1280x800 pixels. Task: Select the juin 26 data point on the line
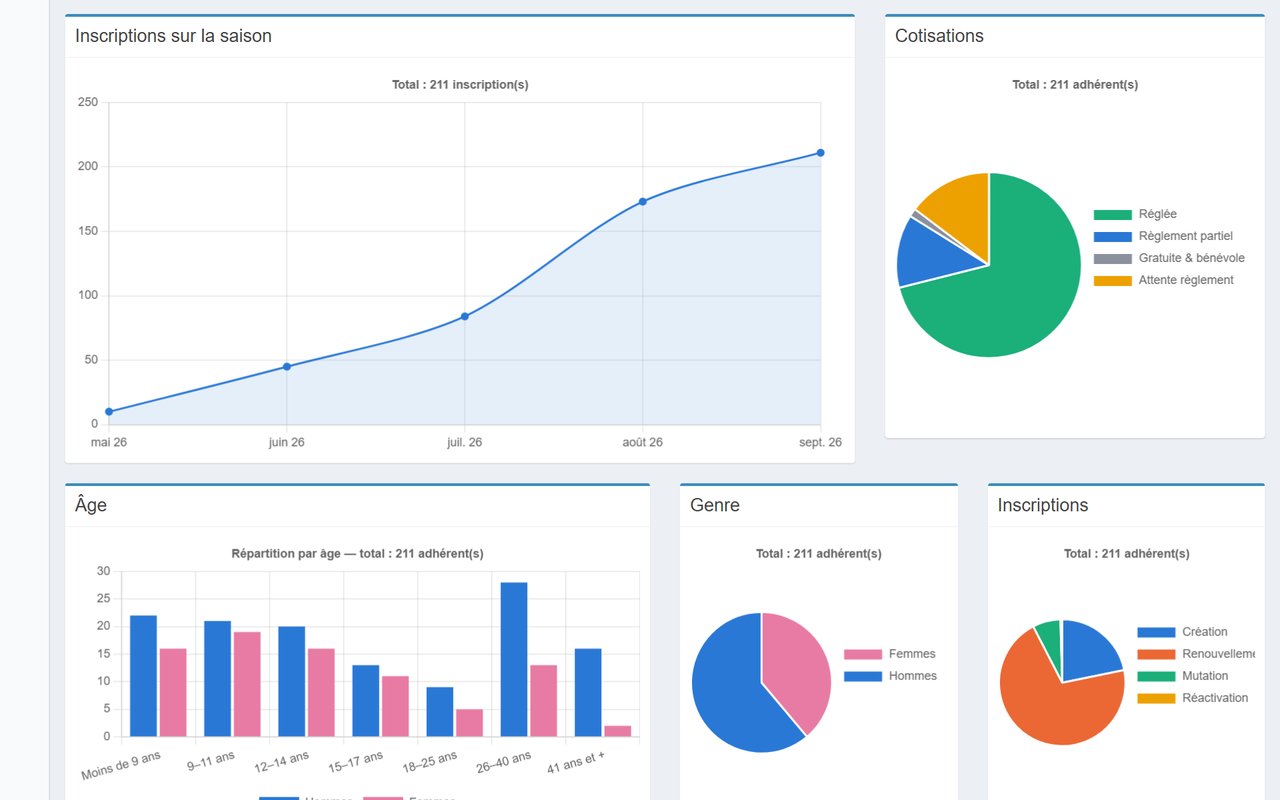coord(287,366)
